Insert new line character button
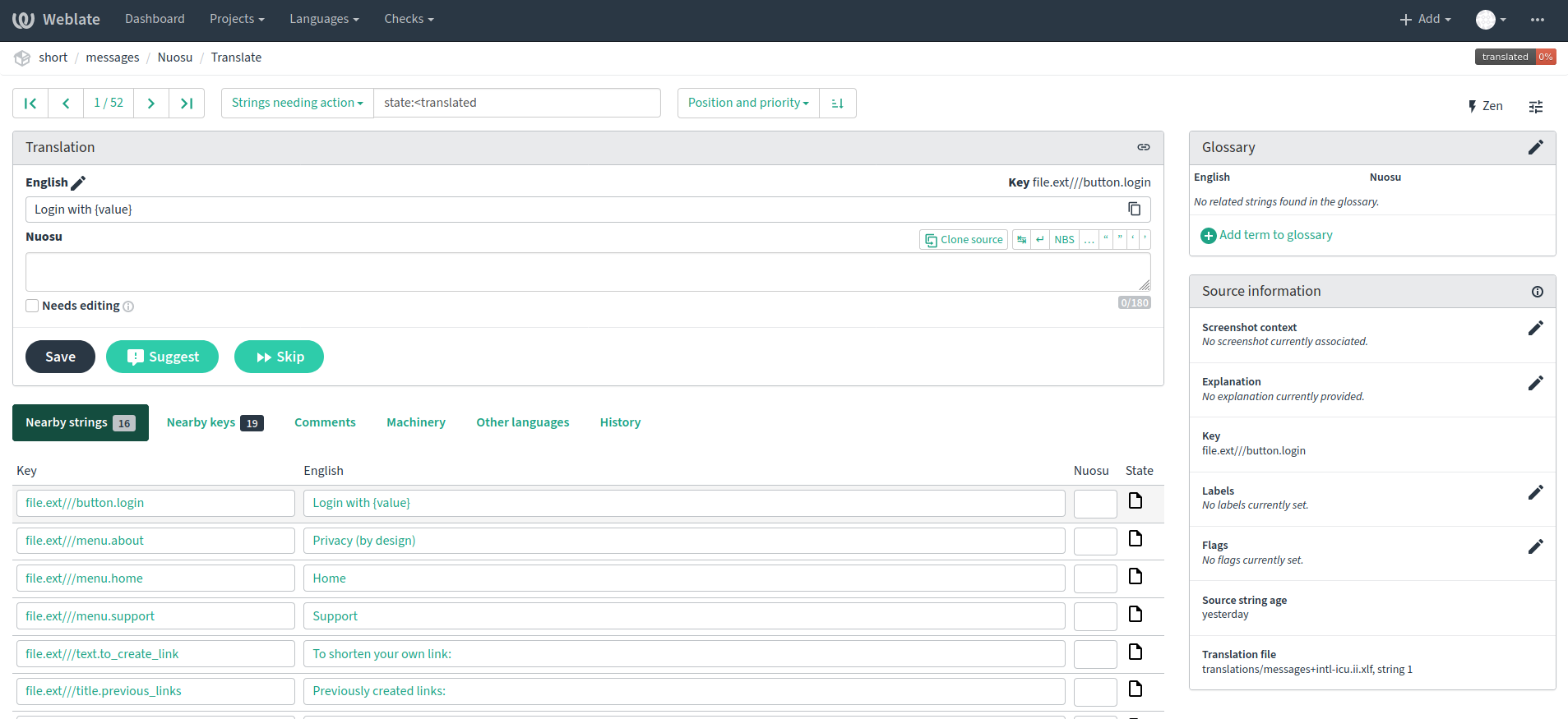The width and height of the screenshot is (1568, 719). tap(1040, 239)
